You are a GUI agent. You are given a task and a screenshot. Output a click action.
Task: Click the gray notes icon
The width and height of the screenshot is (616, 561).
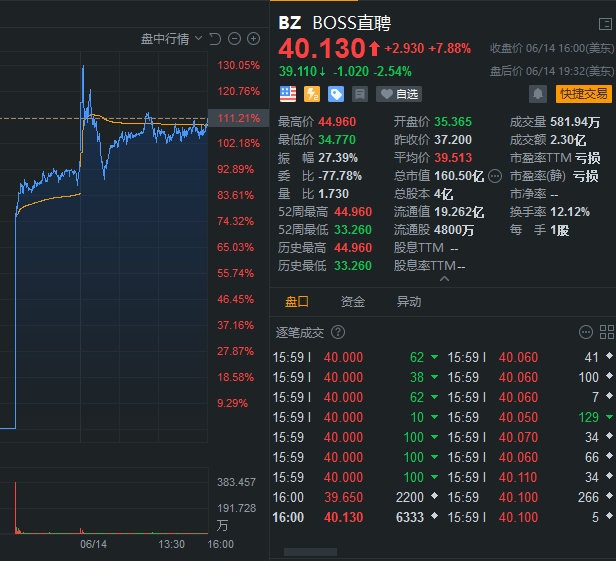[360, 94]
